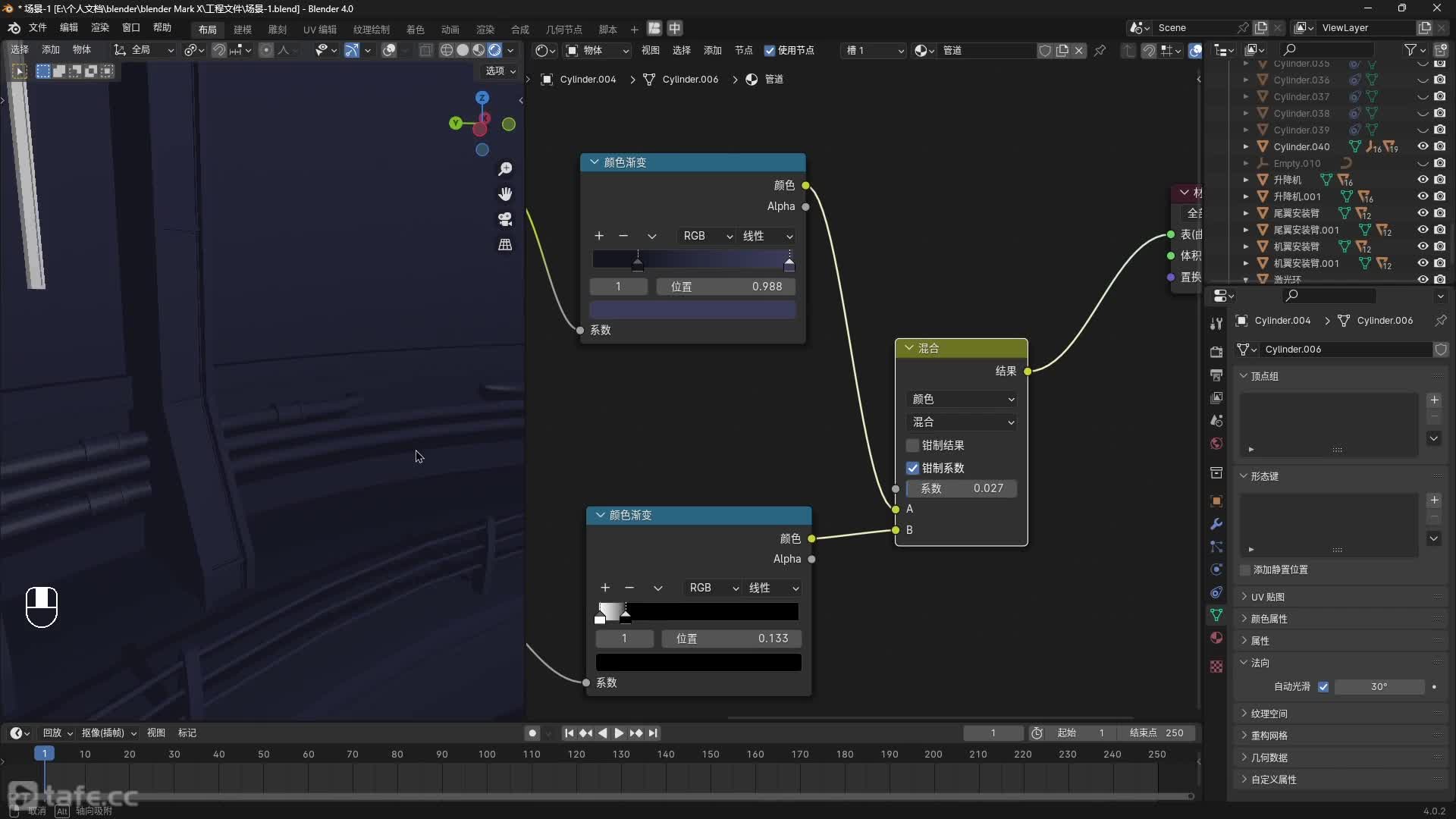Click the purple color swatch in upper color ramp
The height and width of the screenshot is (819, 1456).
click(693, 309)
